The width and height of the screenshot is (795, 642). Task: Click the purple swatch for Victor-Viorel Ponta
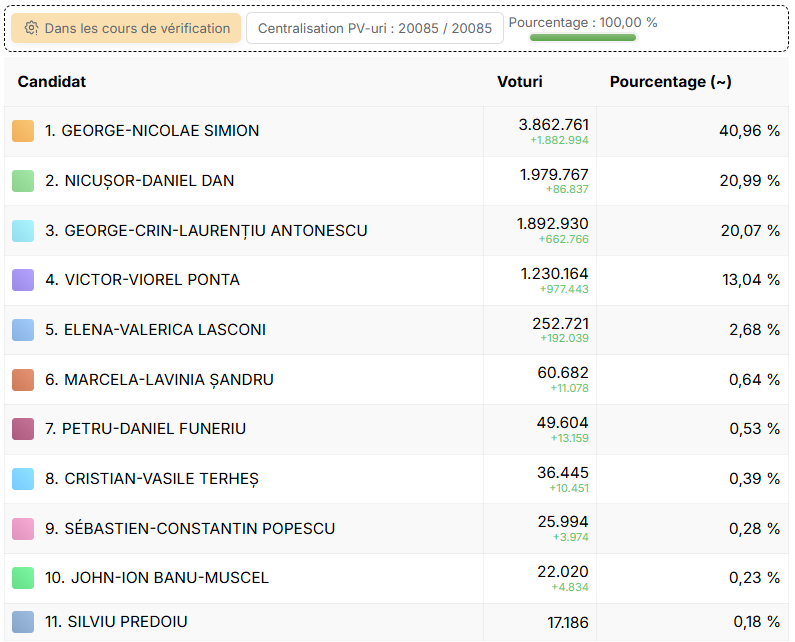[23, 280]
